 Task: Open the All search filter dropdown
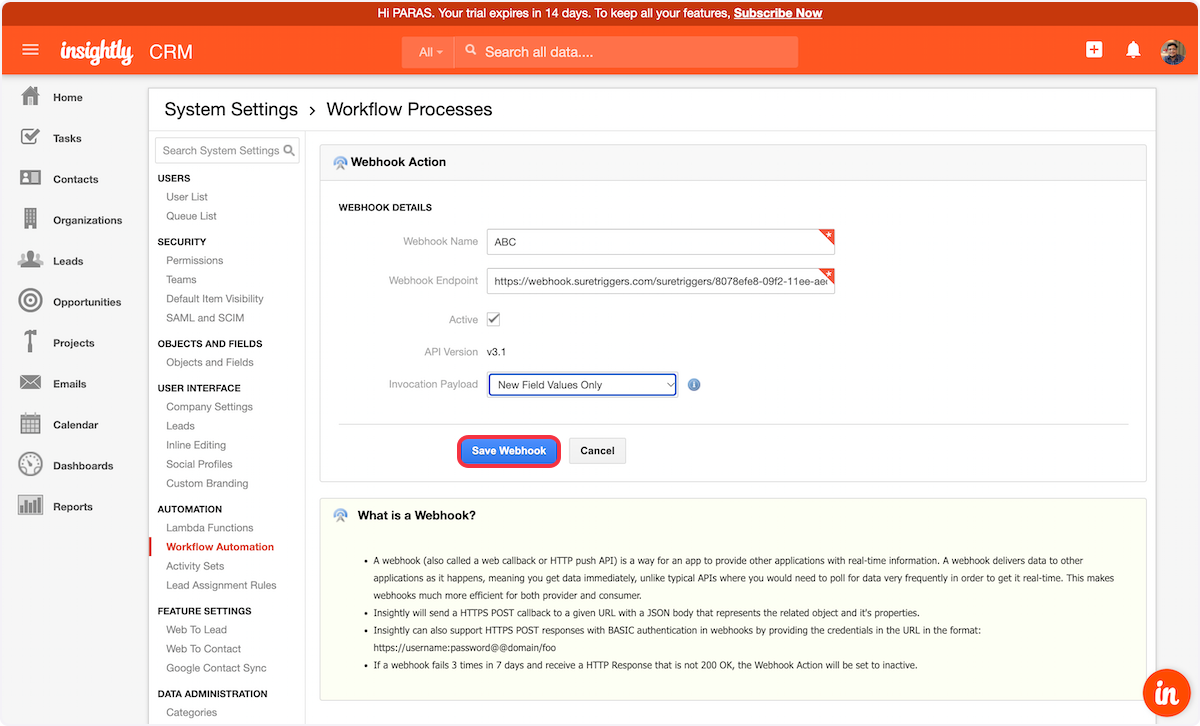pos(429,52)
